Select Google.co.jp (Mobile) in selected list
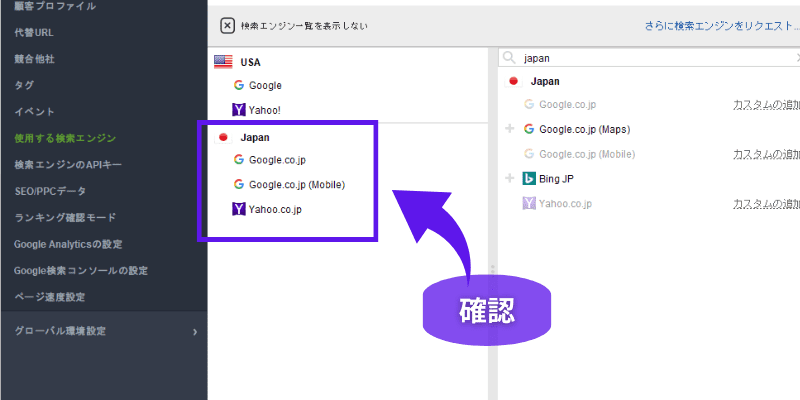Screen dimensions: 800x400 297,184
